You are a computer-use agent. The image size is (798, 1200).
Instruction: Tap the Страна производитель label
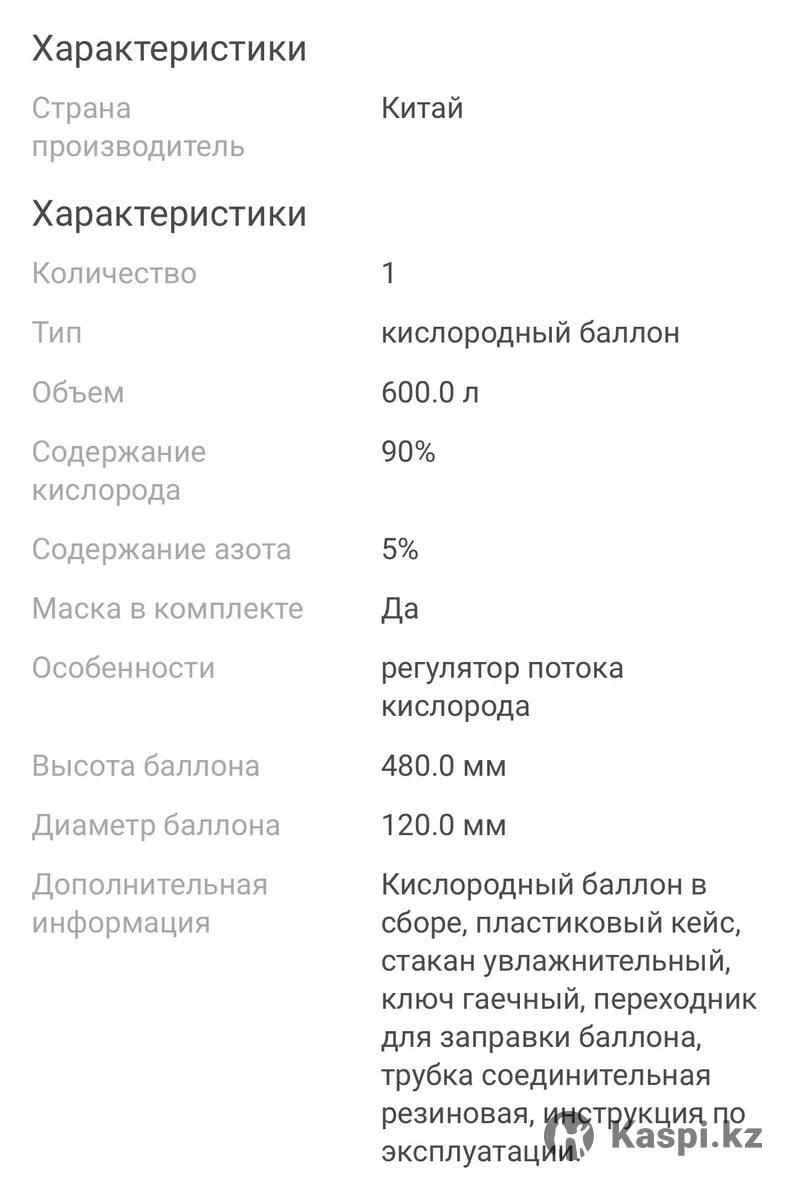[x=138, y=127]
